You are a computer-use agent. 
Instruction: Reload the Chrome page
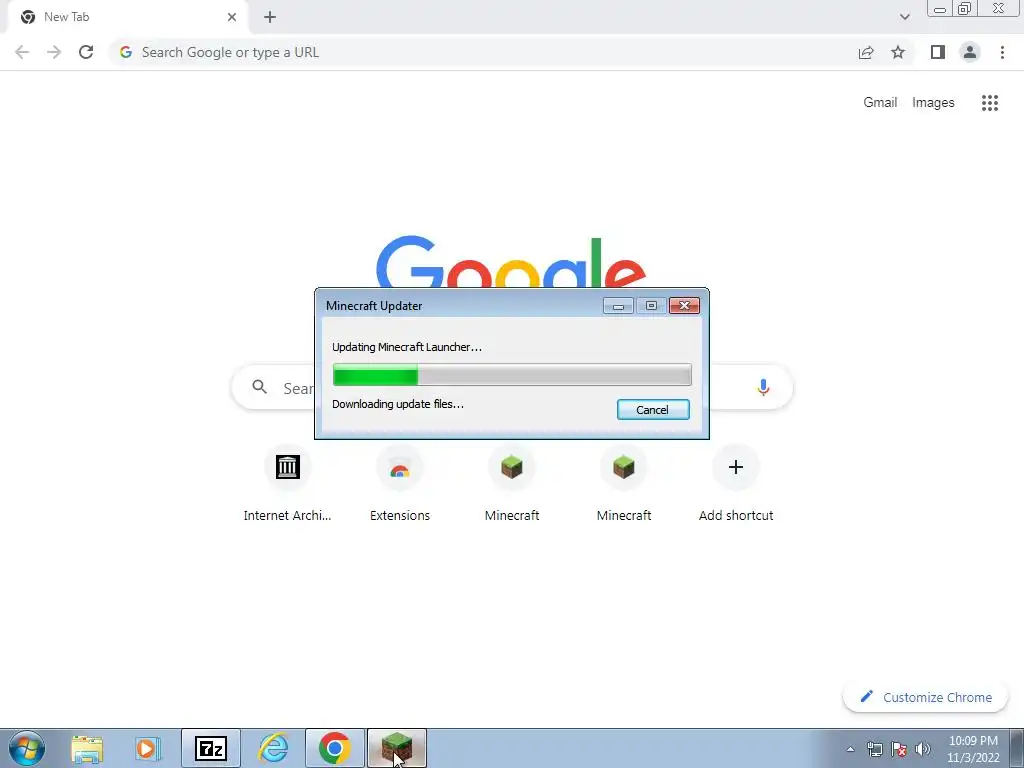click(x=86, y=52)
